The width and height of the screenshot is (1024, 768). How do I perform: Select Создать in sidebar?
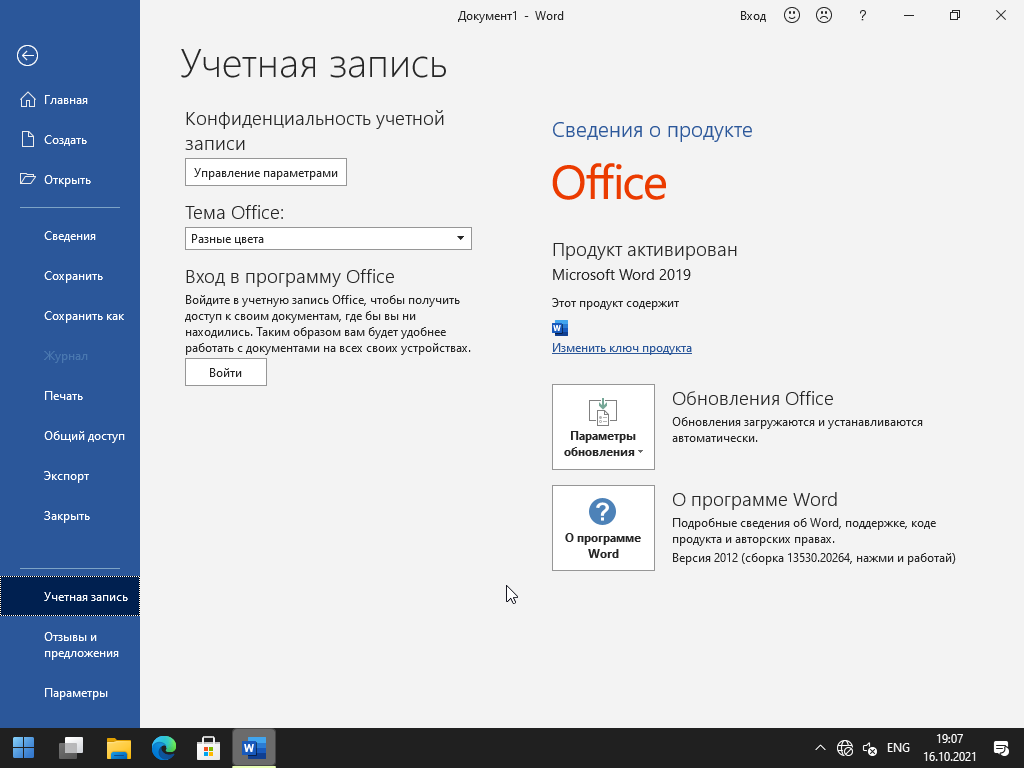70,140
